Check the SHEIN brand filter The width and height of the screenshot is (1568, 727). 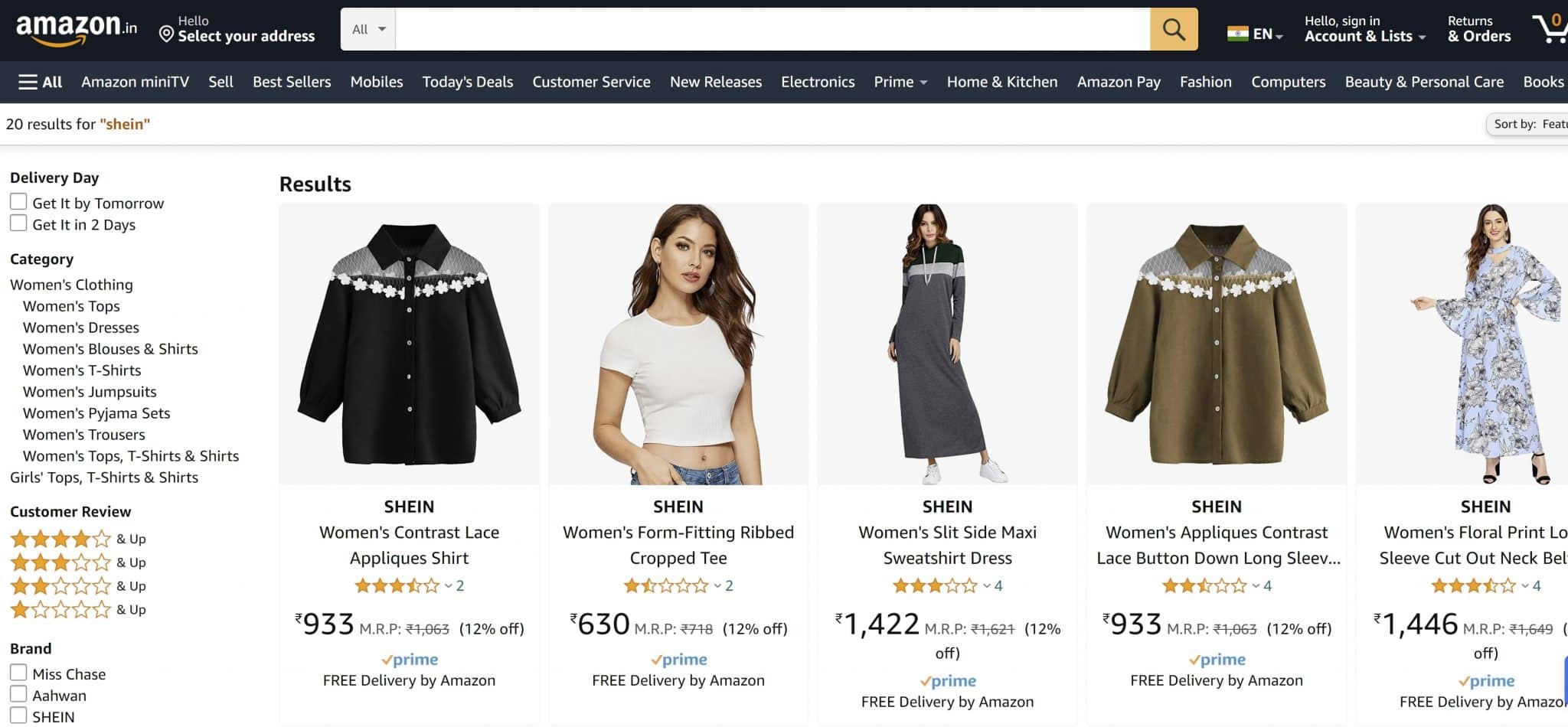[x=18, y=716]
